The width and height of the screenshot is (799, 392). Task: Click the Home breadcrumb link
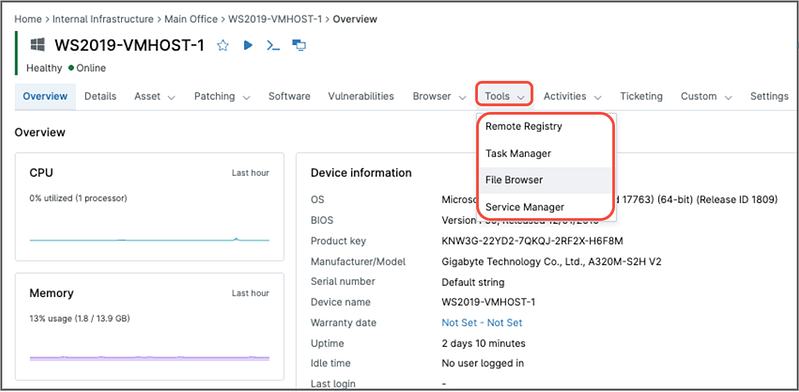pyautogui.click(x=28, y=19)
